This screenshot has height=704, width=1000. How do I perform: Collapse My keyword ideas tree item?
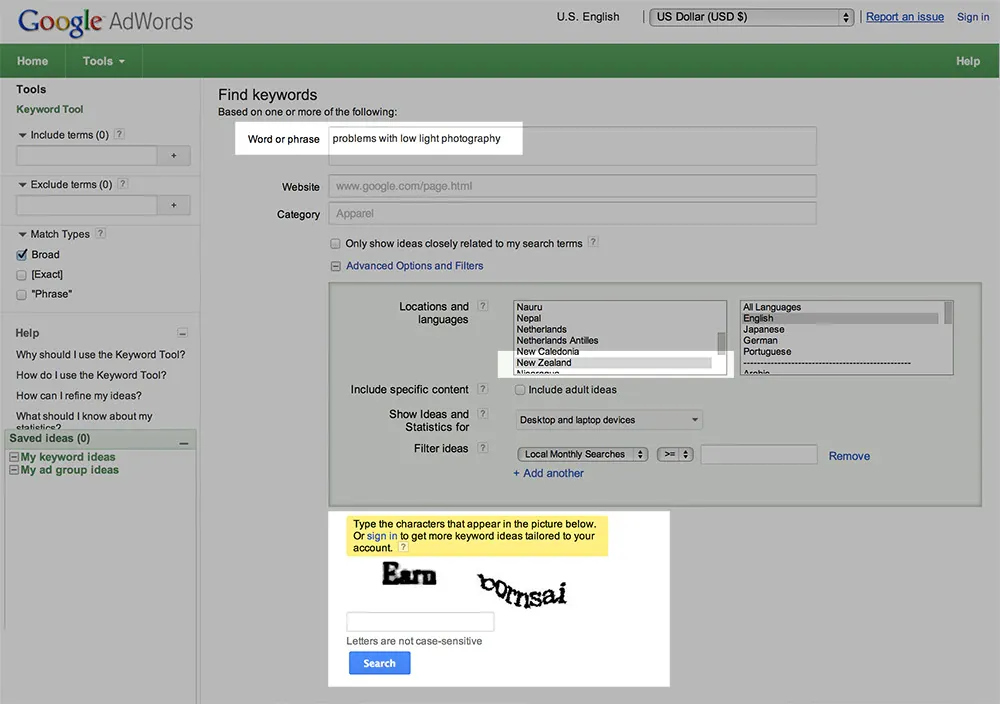pos(14,457)
